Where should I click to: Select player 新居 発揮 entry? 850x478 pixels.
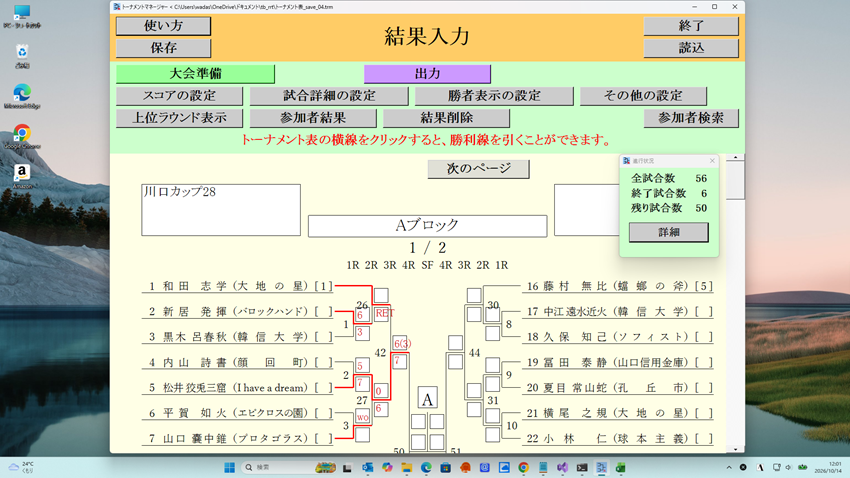point(238,311)
